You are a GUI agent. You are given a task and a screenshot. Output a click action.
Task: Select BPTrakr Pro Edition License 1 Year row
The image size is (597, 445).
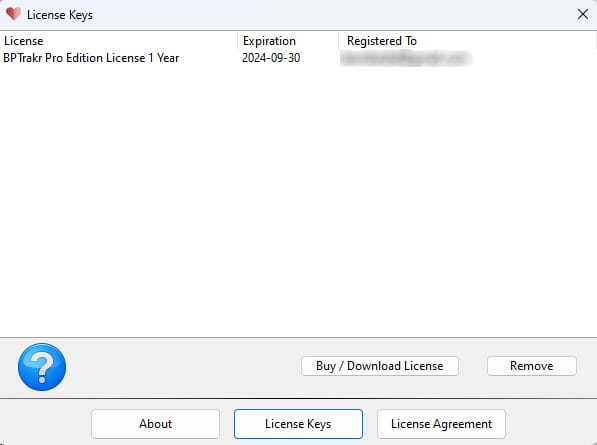tap(298, 58)
